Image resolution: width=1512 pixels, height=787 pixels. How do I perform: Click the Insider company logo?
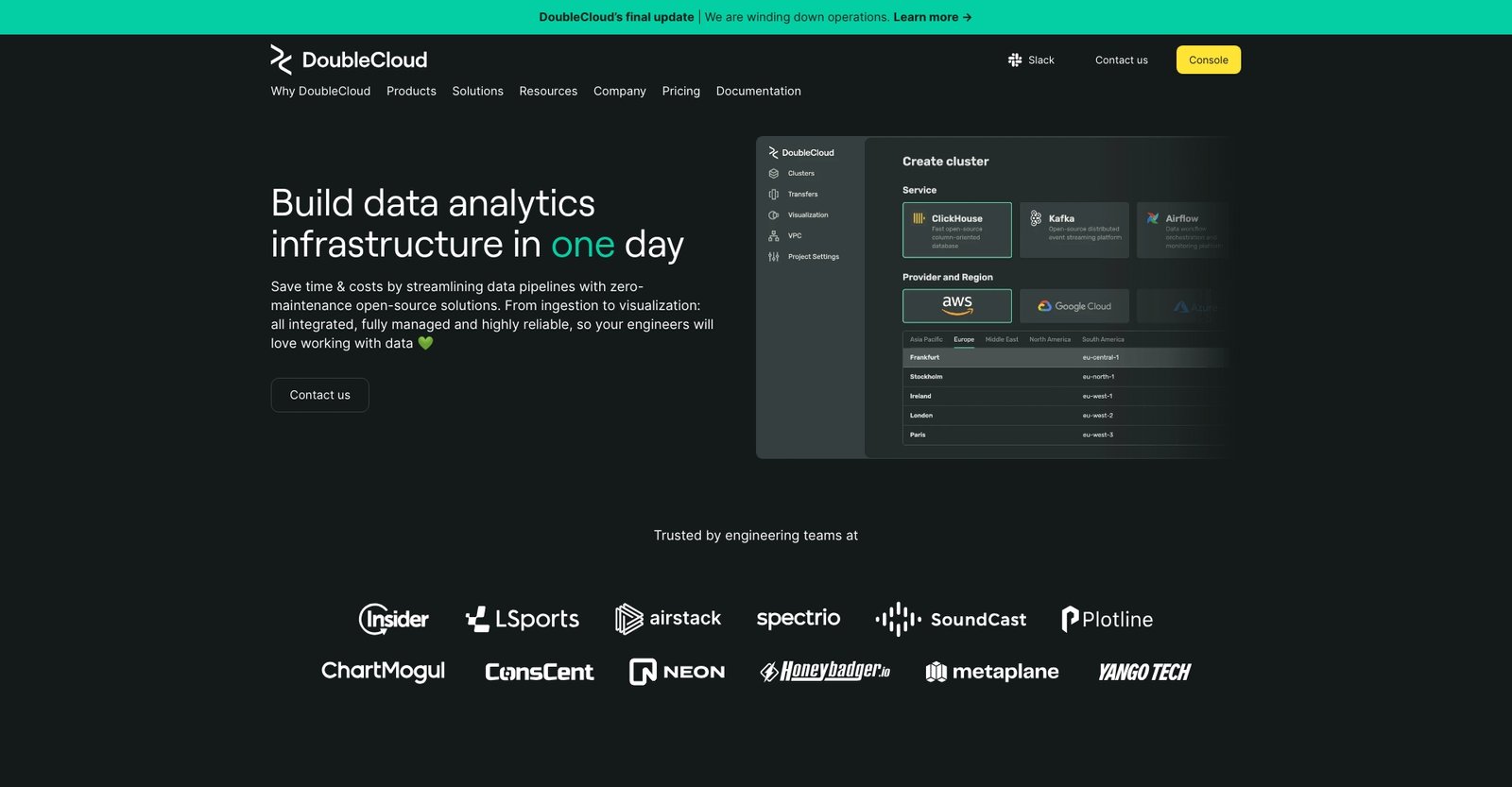click(393, 619)
